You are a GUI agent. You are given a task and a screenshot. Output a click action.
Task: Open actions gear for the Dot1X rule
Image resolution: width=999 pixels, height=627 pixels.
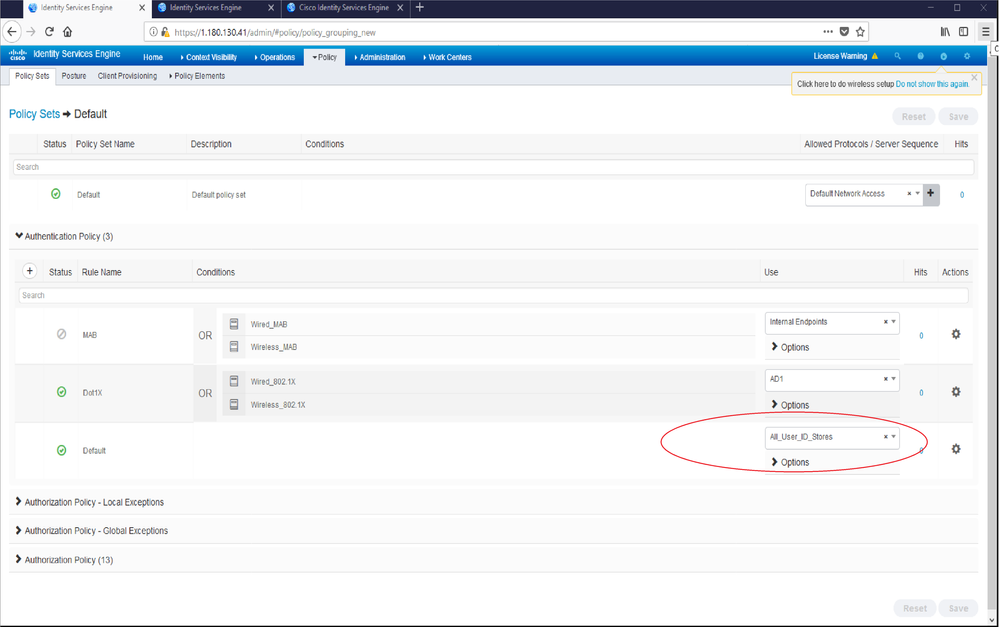[x=956, y=391]
